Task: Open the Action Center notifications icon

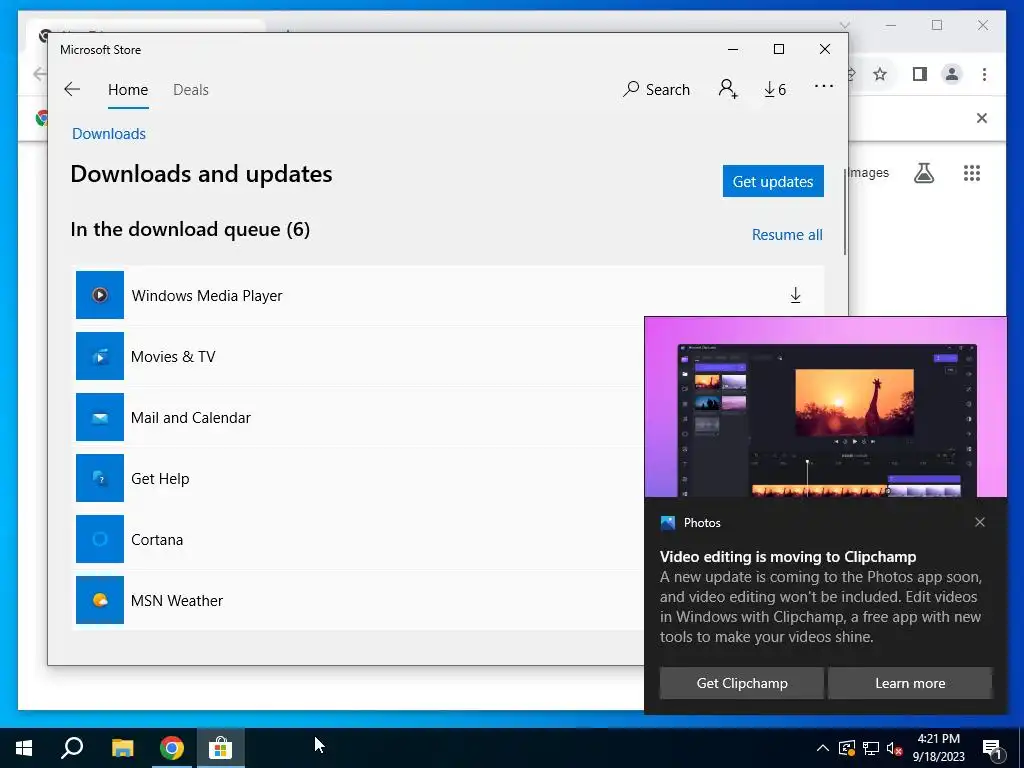Action: click(x=993, y=749)
